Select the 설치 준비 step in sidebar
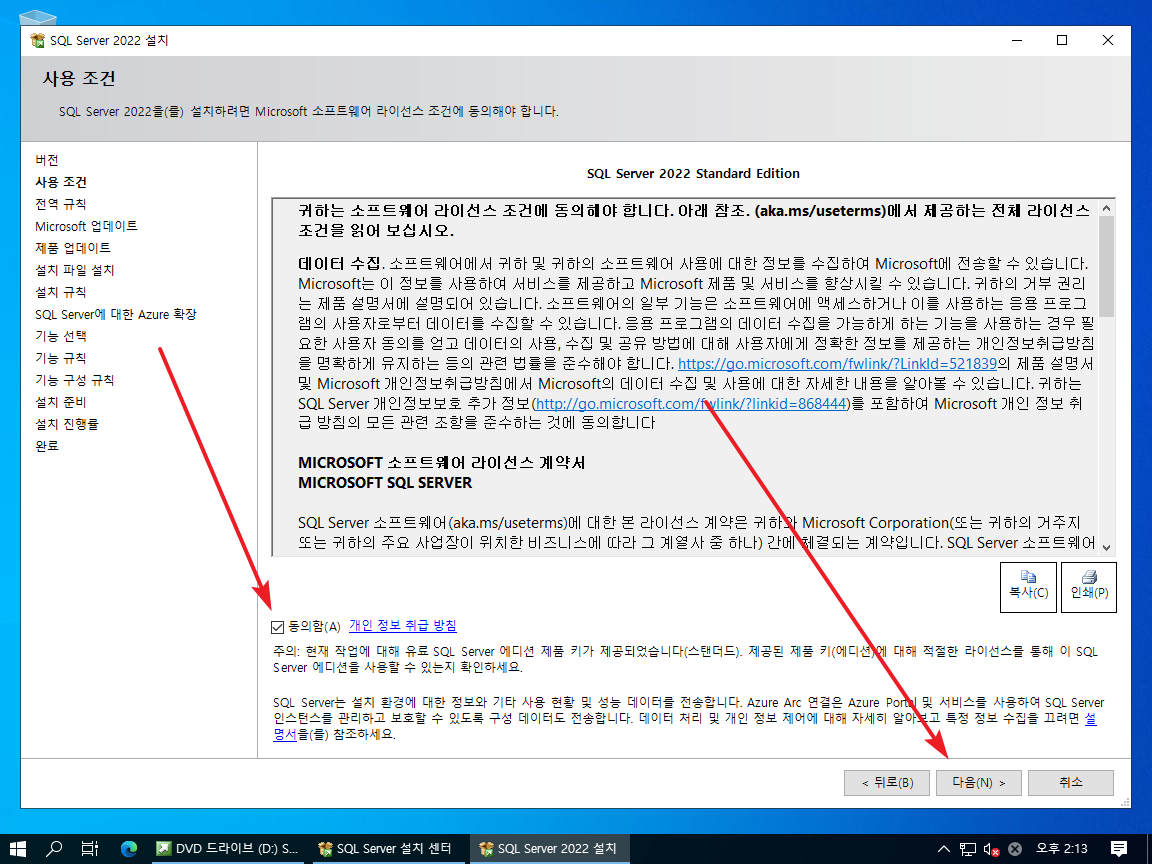The height and width of the screenshot is (864, 1152). click(x=61, y=403)
